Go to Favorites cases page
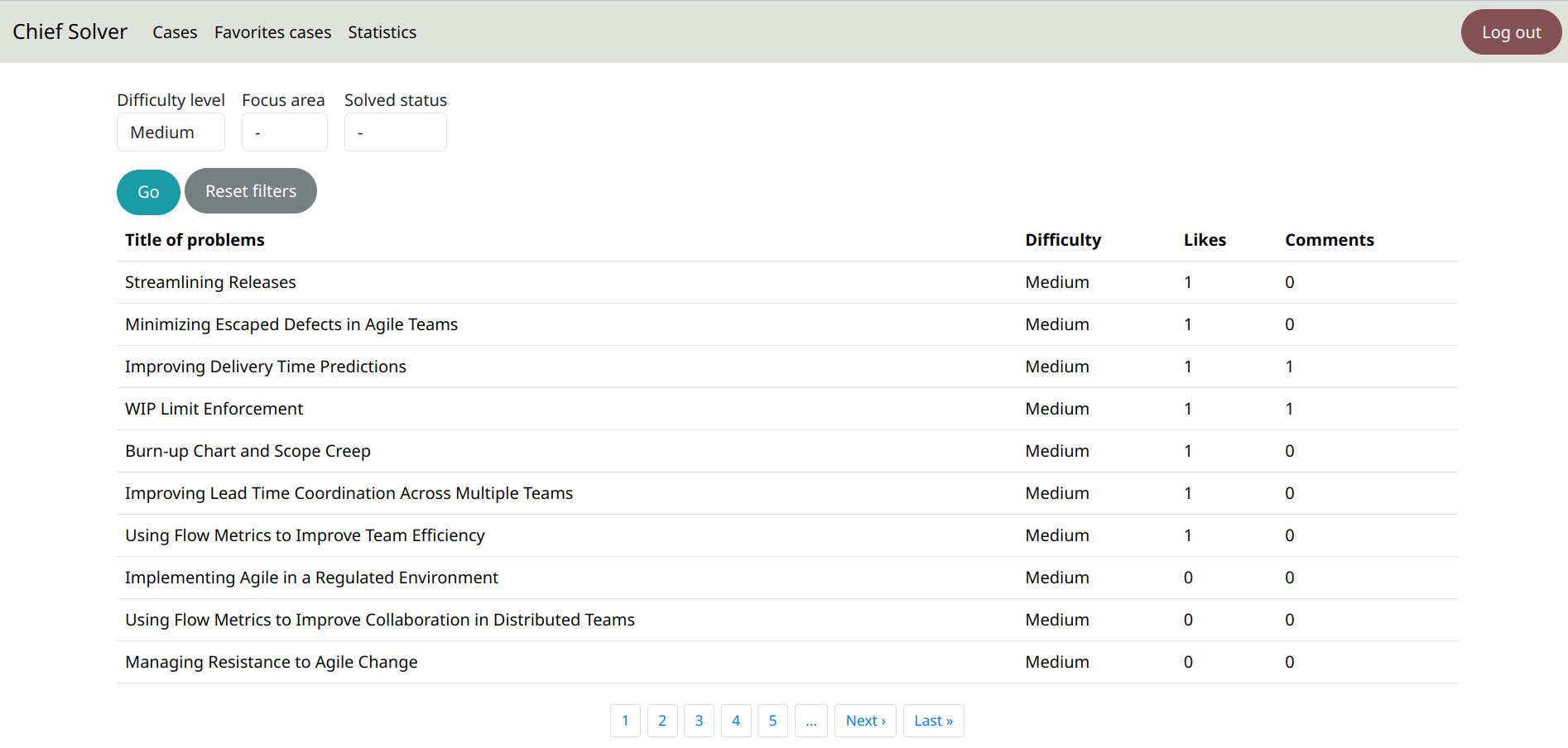The image size is (1568, 748). (272, 32)
